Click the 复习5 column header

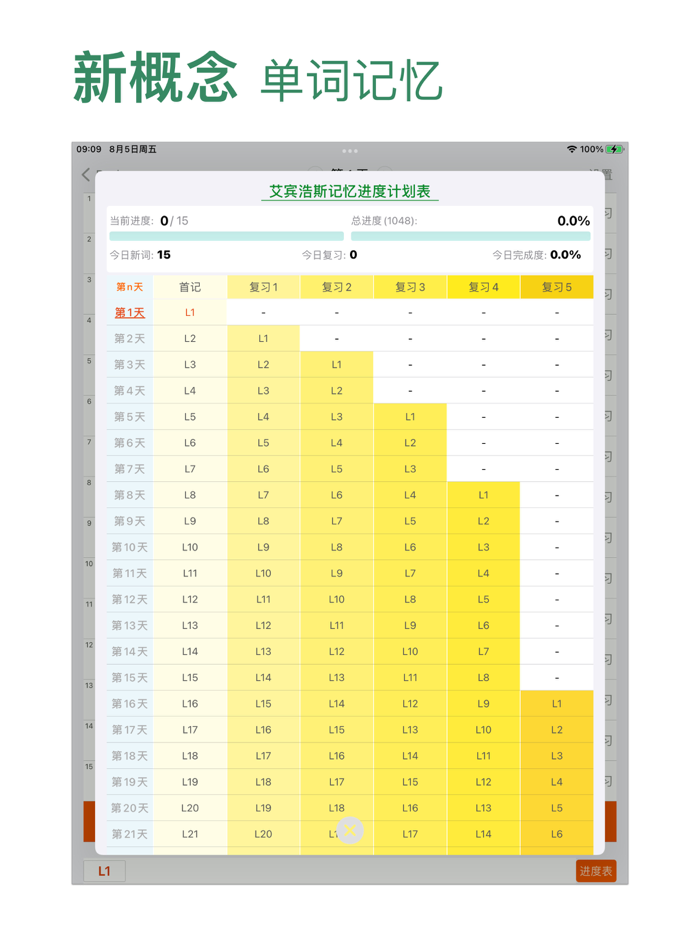(556, 287)
